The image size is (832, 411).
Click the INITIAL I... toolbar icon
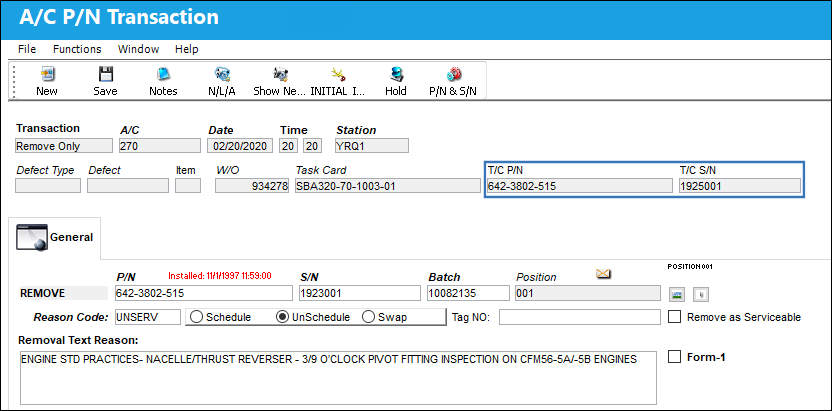[x=338, y=74]
